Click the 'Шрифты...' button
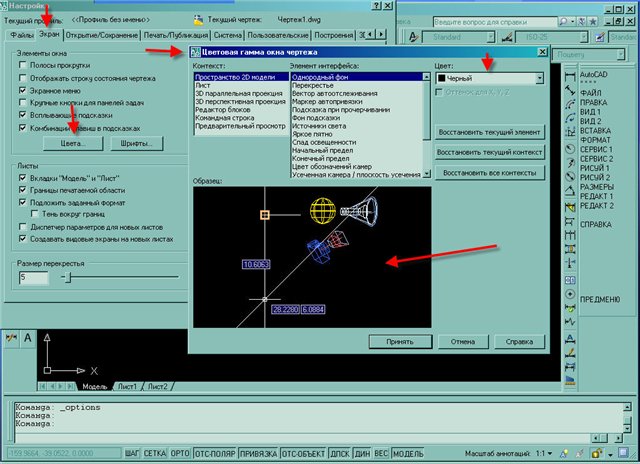The image size is (640, 464). (x=136, y=144)
